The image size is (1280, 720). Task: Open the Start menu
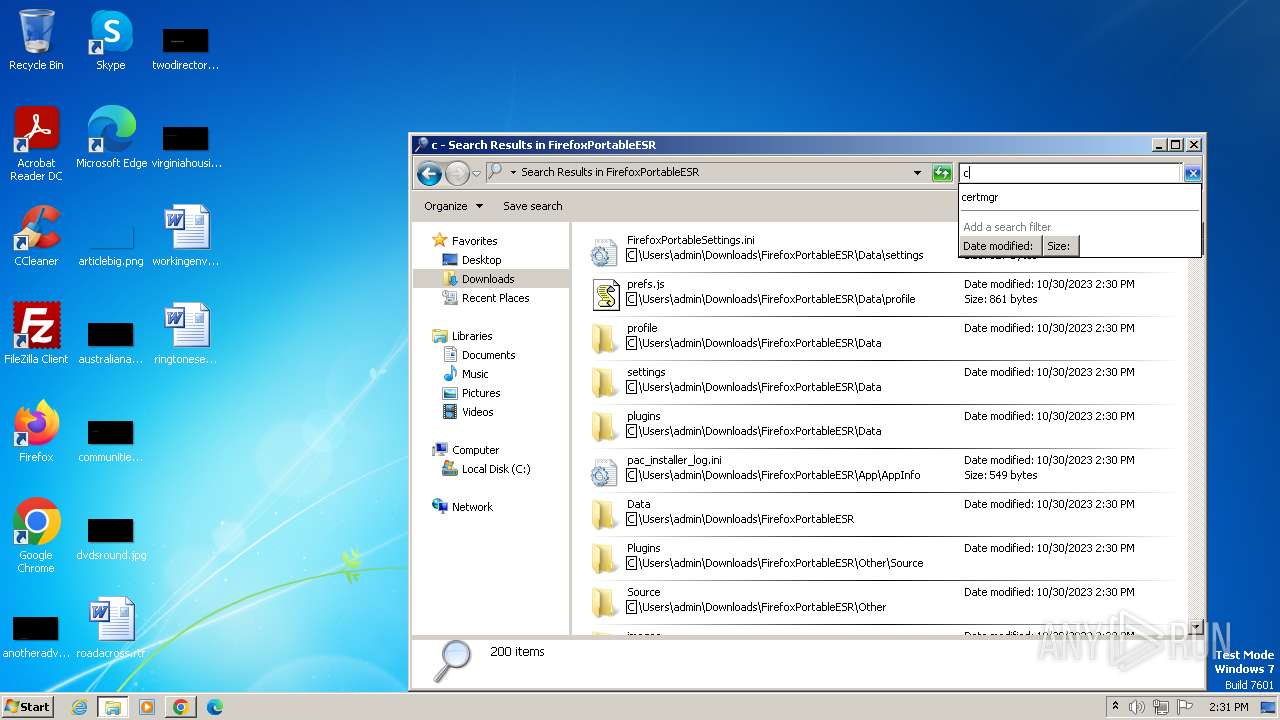[28, 707]
